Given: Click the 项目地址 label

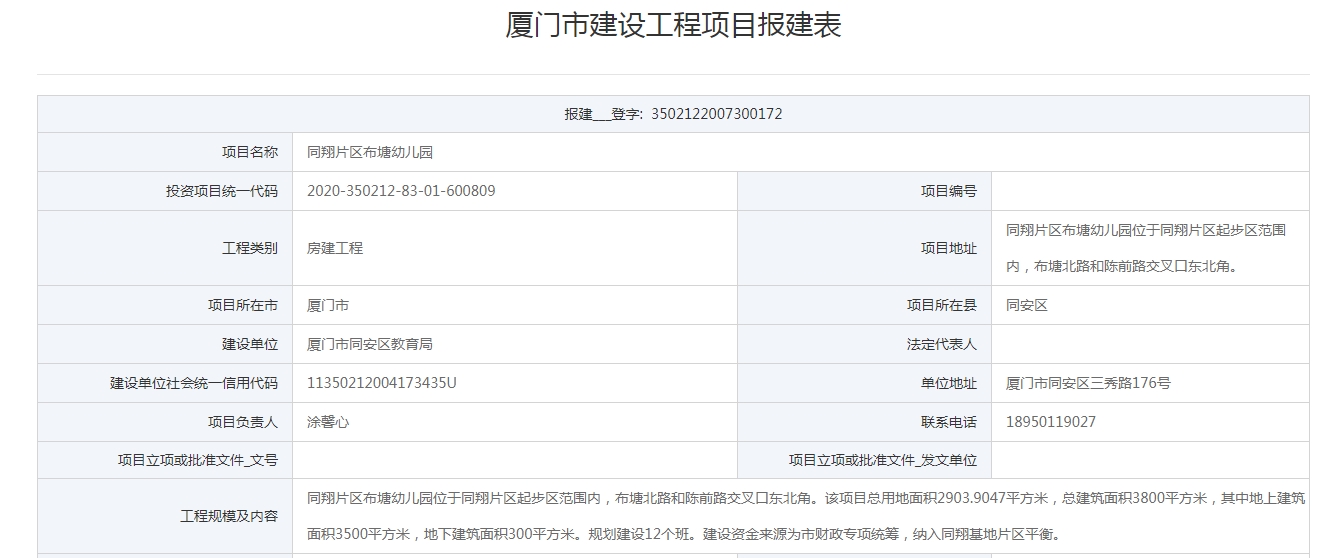Looking at the screenshot, I should coord(949,248).
